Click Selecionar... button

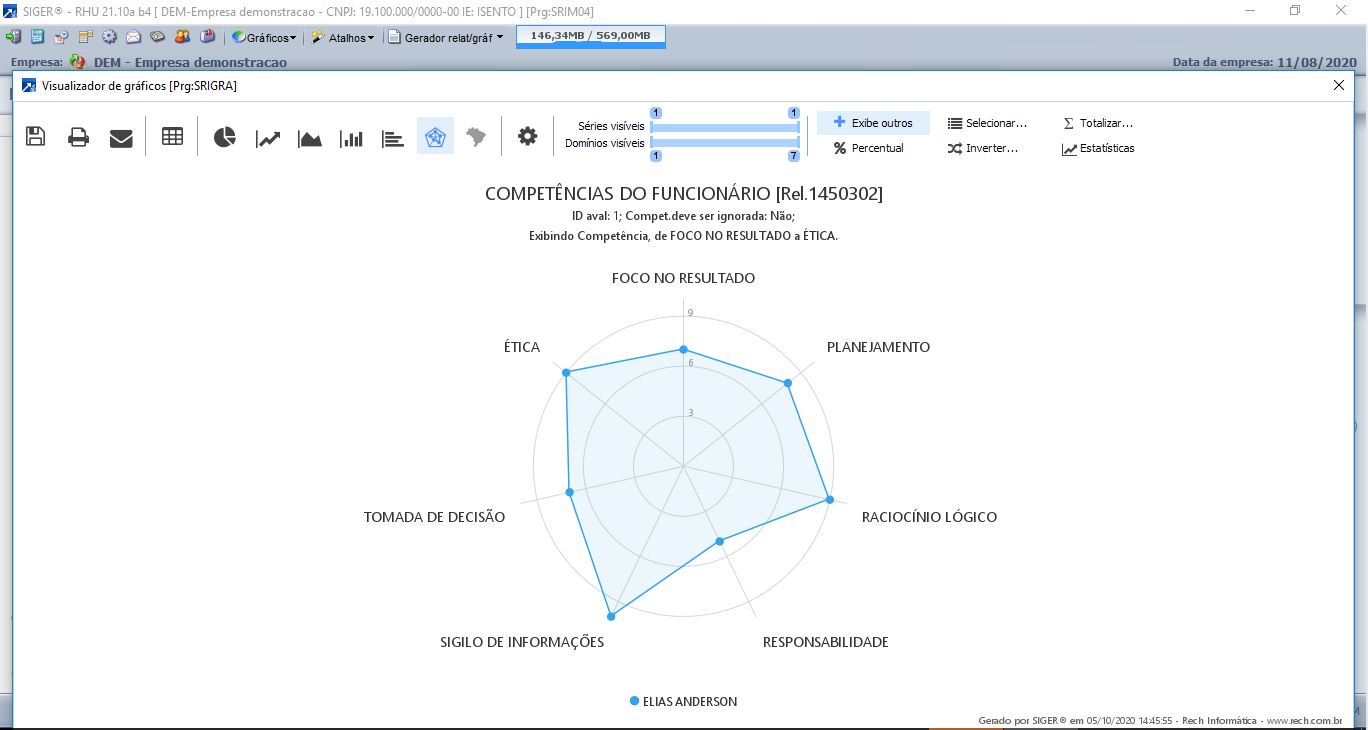[x=987, y=123]
